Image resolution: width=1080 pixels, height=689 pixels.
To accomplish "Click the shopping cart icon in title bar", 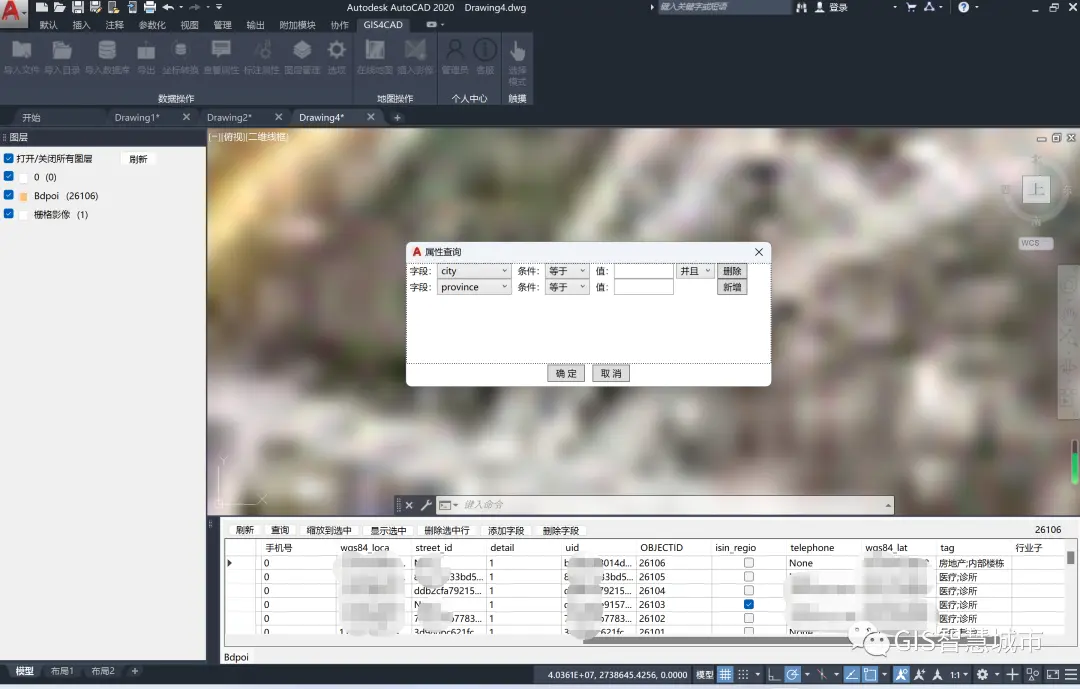I will (x=911, y=7).
